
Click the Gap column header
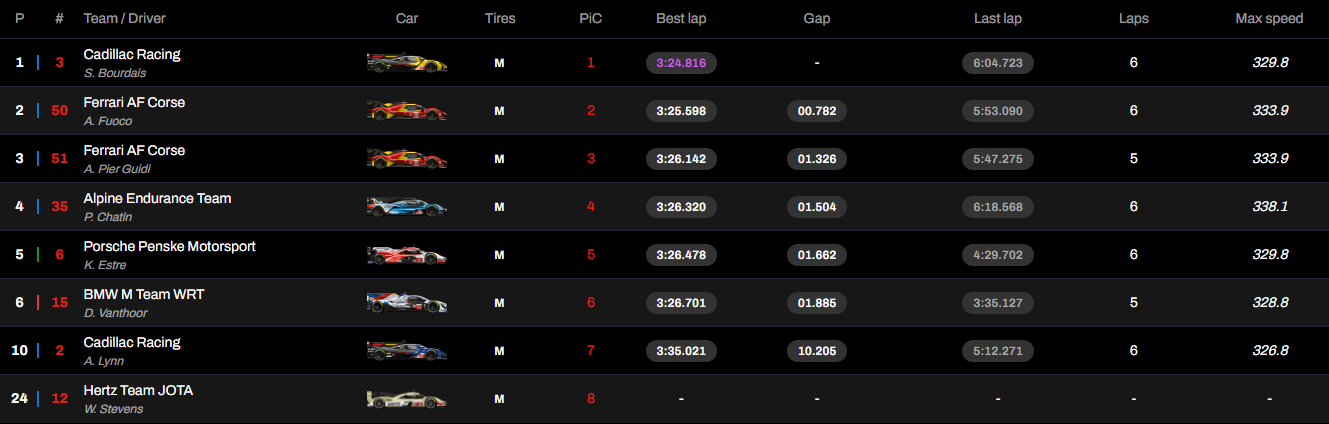click(x=817, y=19)
